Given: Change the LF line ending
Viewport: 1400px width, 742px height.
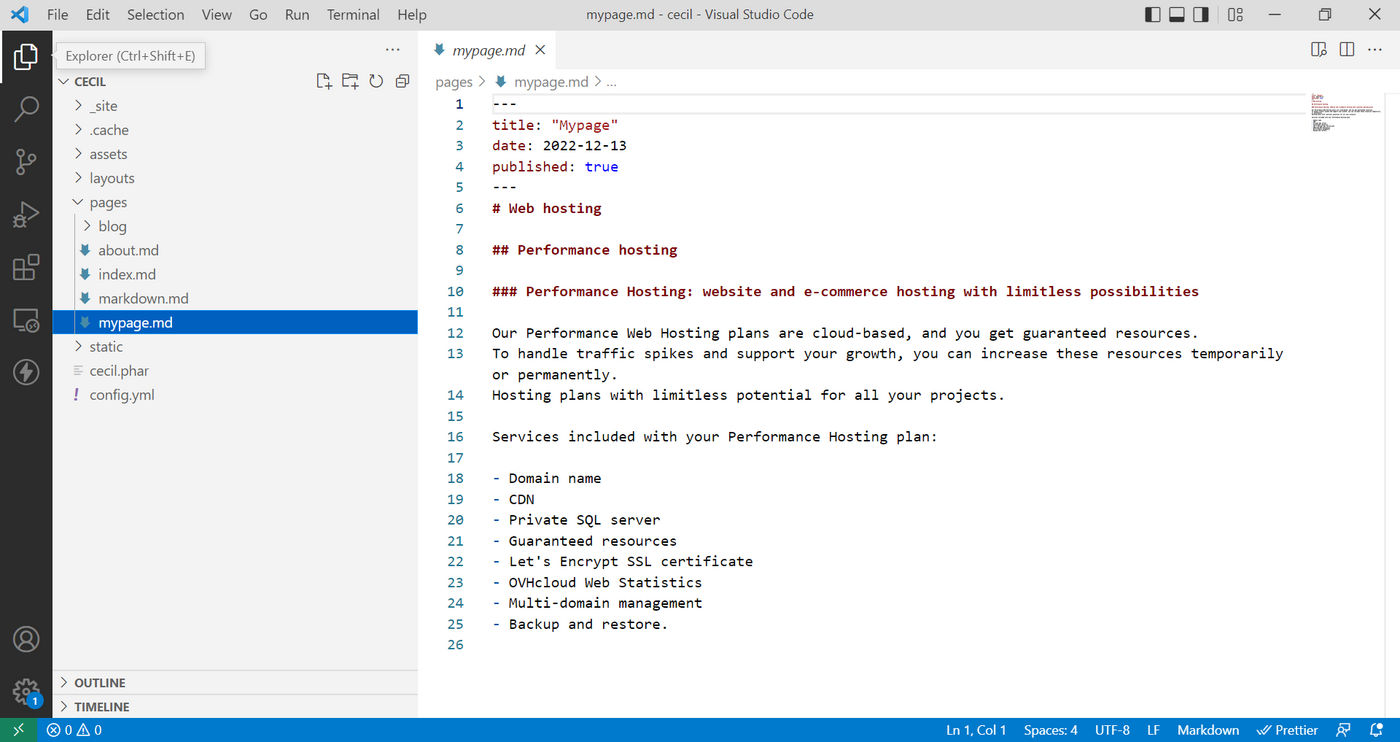Looking at the screenshot, I should coord(1153,730).
